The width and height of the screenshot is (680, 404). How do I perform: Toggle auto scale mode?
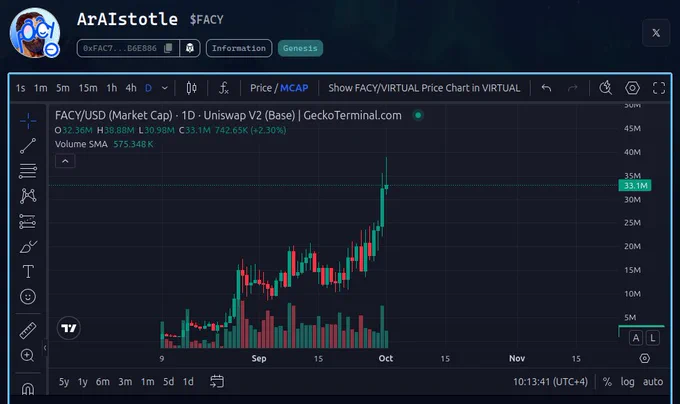[653, 381]
